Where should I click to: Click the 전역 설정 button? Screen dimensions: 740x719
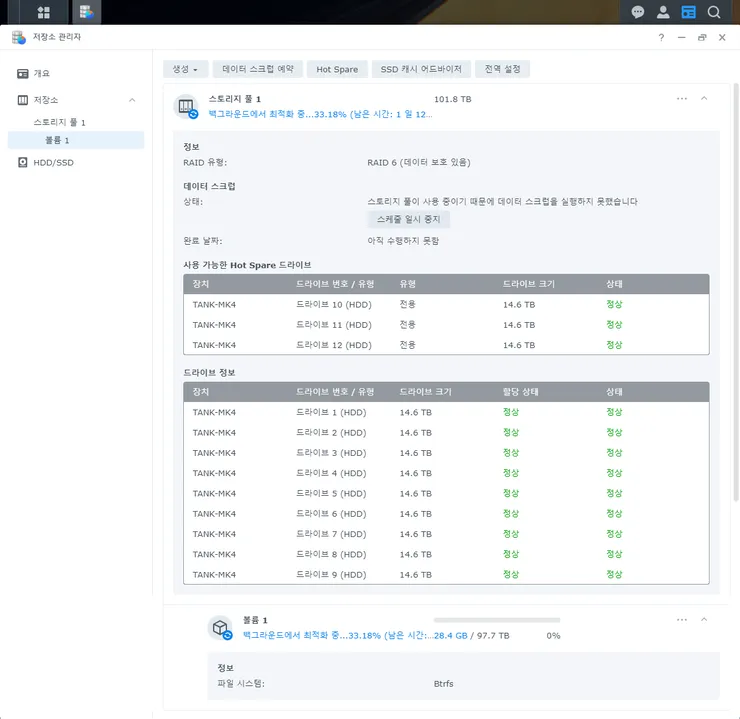(x=502, y=69)
